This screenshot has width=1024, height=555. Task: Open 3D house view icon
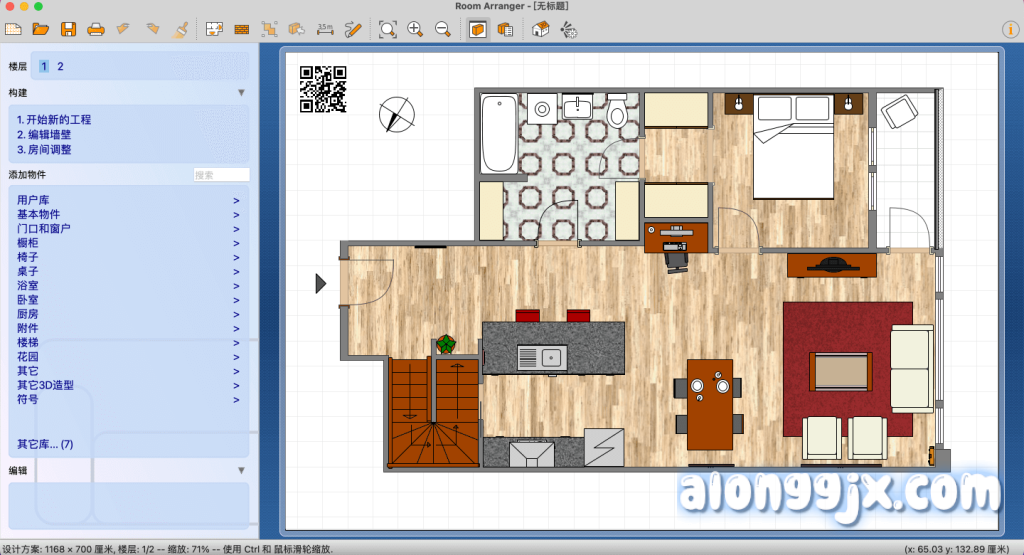[540, 29]
